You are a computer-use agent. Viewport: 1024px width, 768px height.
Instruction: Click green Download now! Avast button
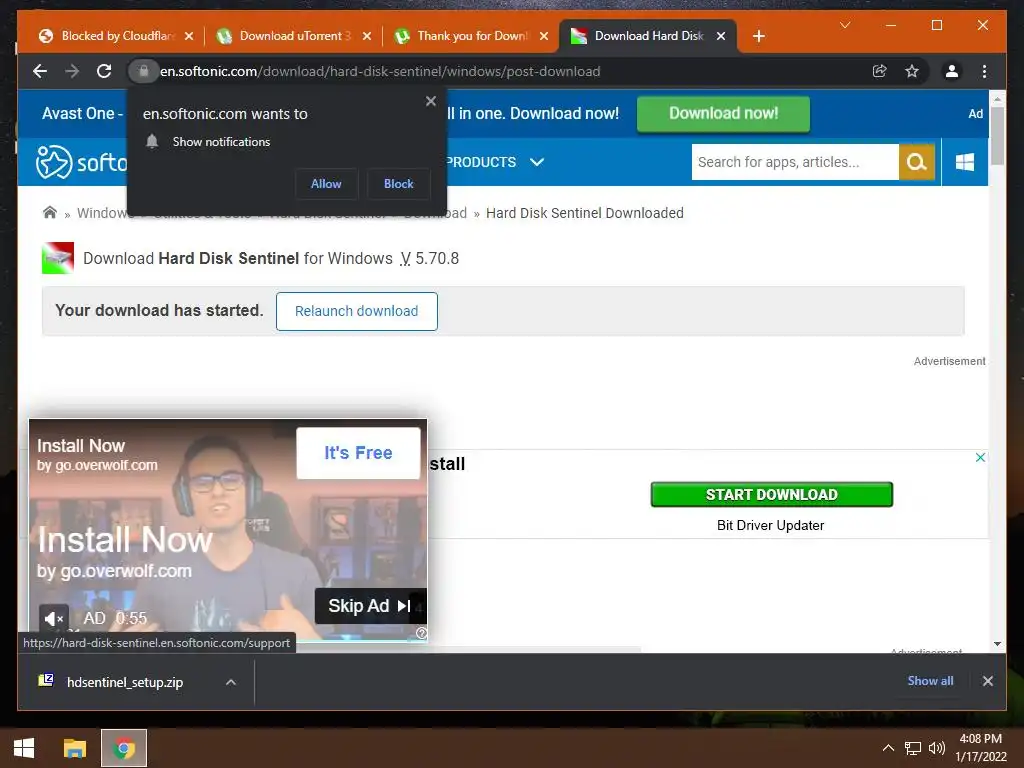(723, 114)
